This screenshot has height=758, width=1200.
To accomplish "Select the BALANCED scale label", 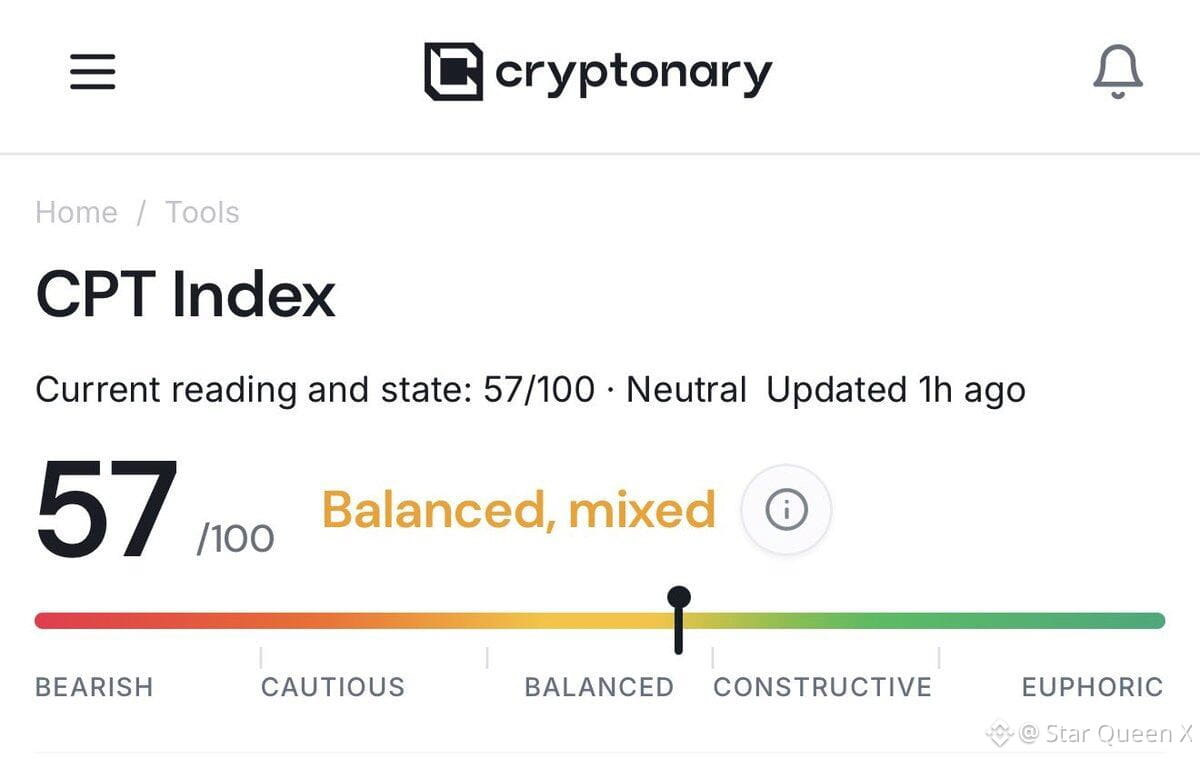I will (599, 687).
